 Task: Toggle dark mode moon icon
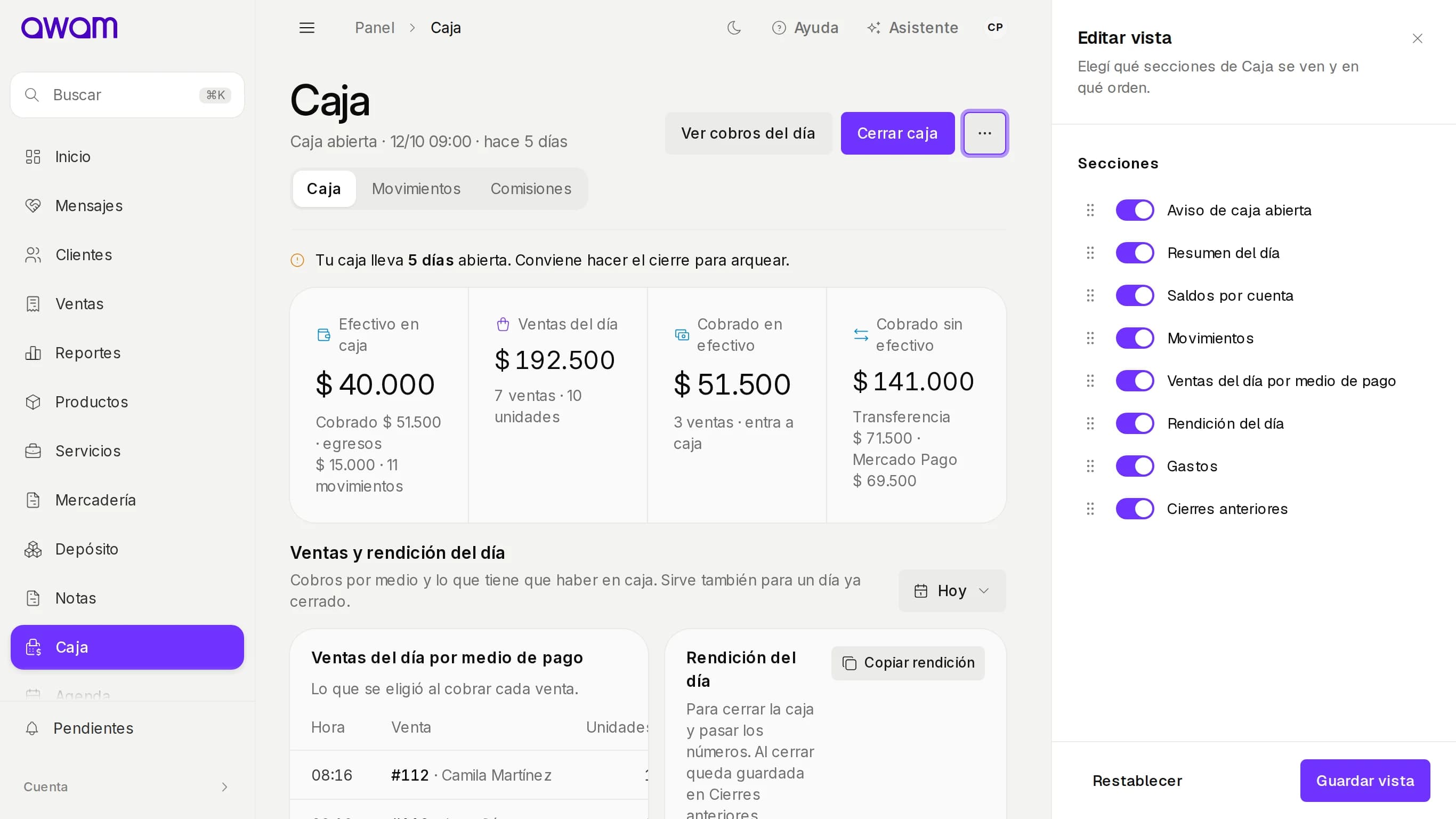(734, 28)
